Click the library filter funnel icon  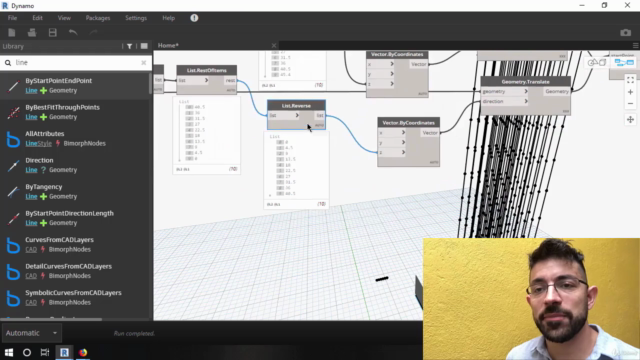[129, 46]
